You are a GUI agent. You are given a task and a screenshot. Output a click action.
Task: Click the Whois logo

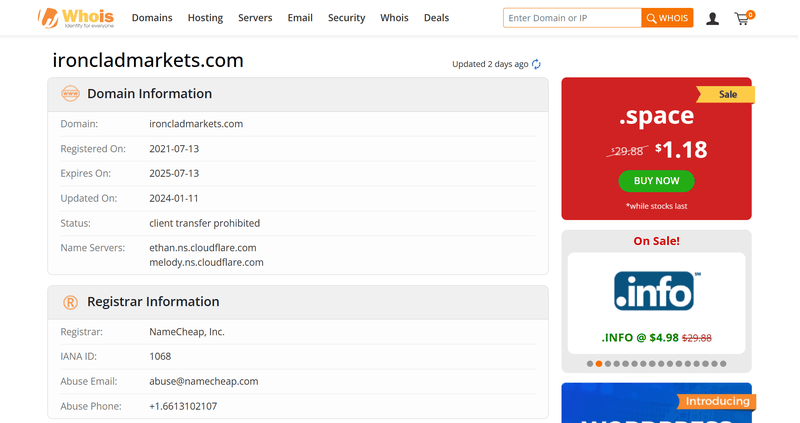coord(76,18)
